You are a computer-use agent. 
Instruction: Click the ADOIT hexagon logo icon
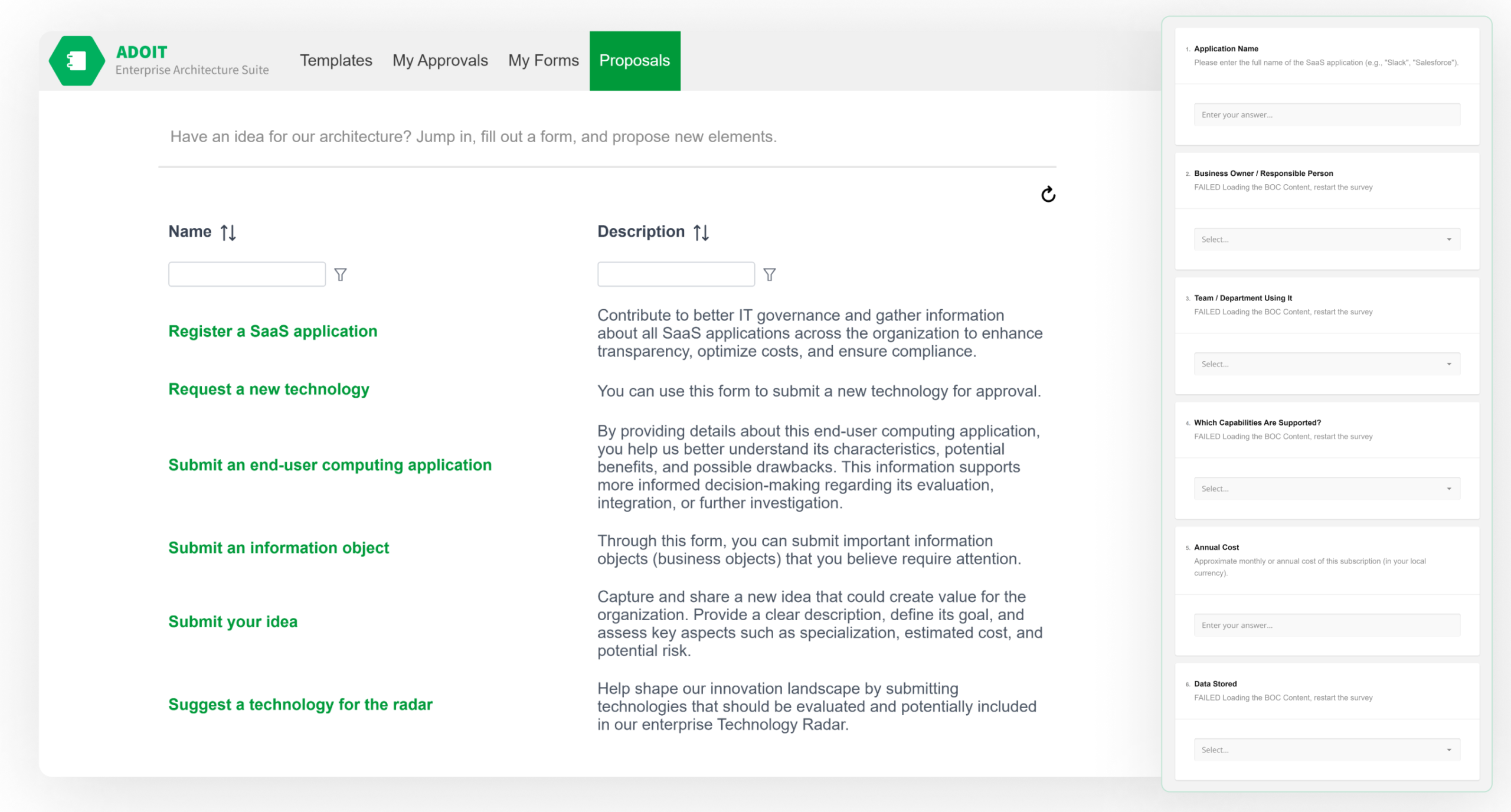77,61
